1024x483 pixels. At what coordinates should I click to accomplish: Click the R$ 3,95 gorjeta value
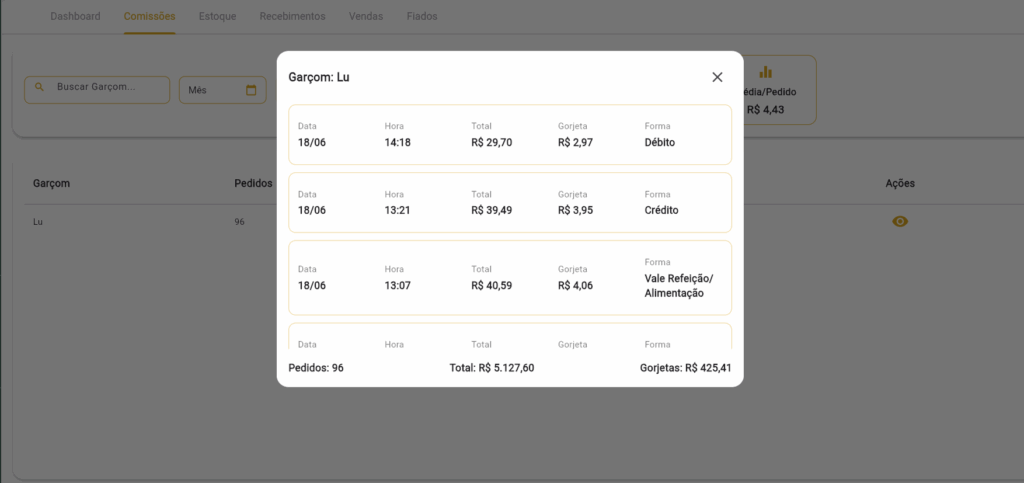click(575, 210)
